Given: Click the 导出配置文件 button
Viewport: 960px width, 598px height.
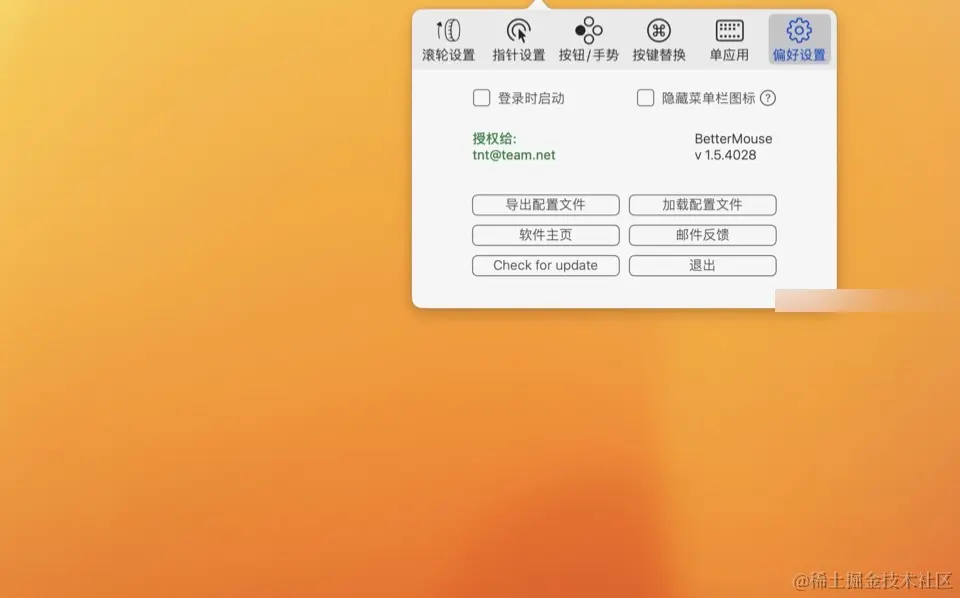Looking at the screenshot, I should coord(546,204).
